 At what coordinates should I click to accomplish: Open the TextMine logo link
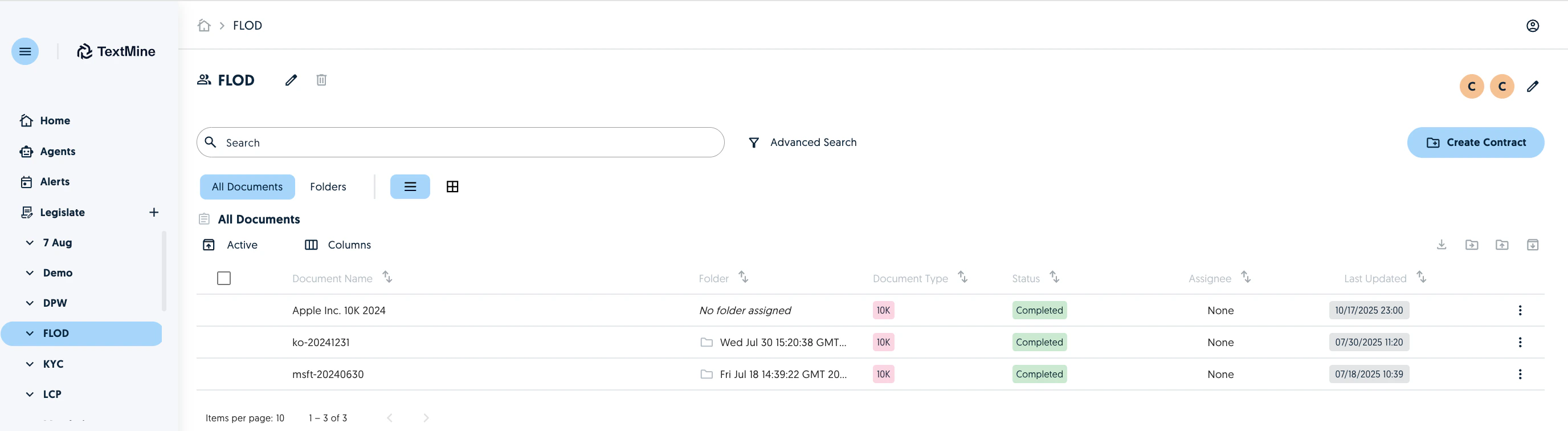[116, 51]
